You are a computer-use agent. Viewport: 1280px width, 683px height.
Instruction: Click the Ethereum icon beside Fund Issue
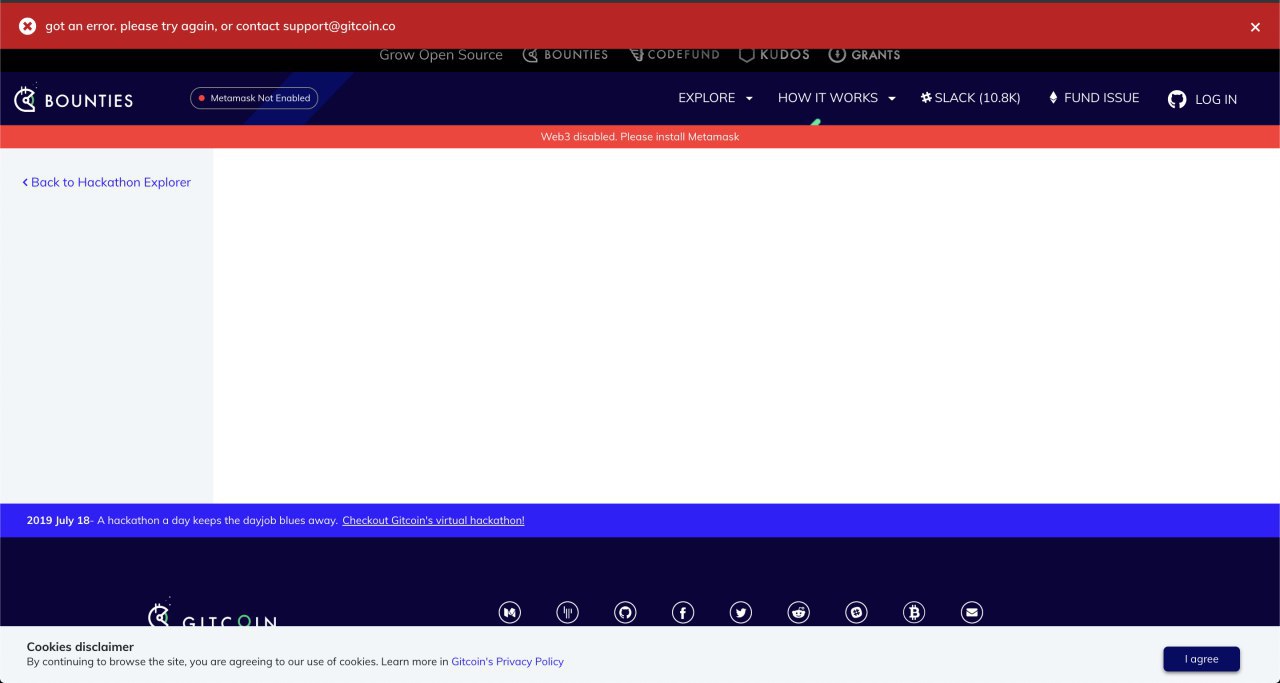1053,98
